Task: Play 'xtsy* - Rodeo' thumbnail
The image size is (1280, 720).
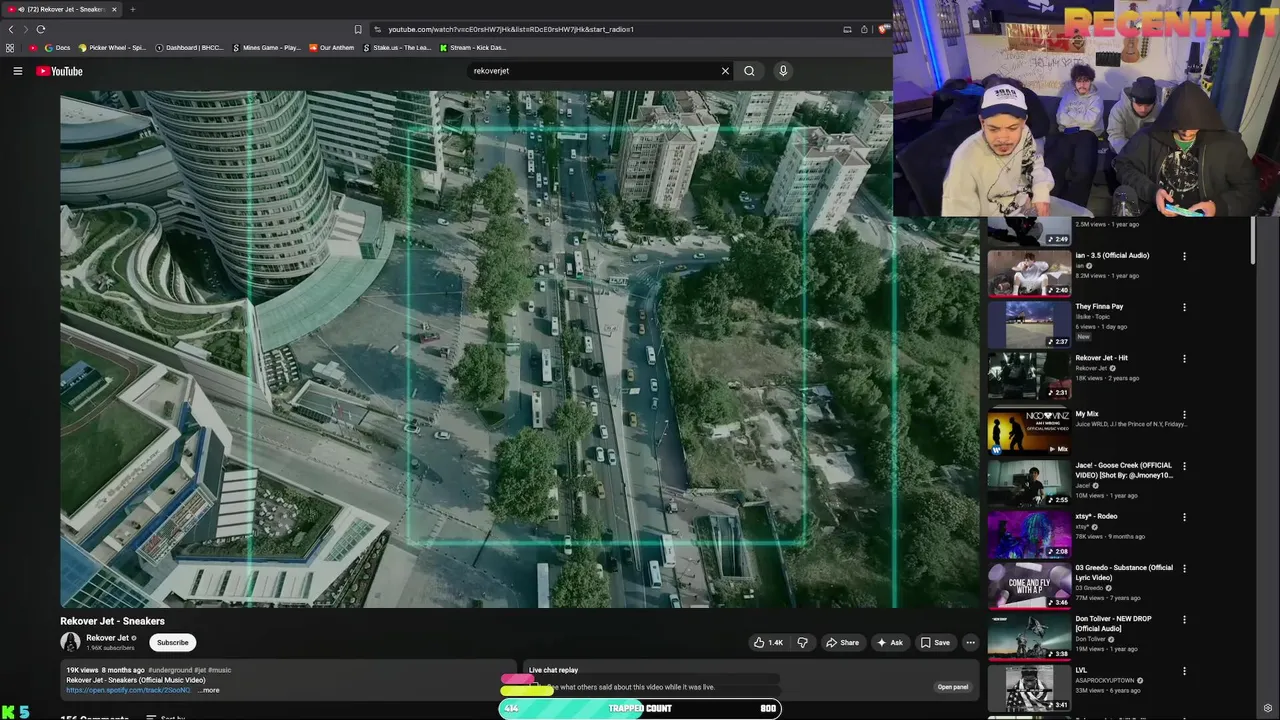Action: tap(1029, 534)
